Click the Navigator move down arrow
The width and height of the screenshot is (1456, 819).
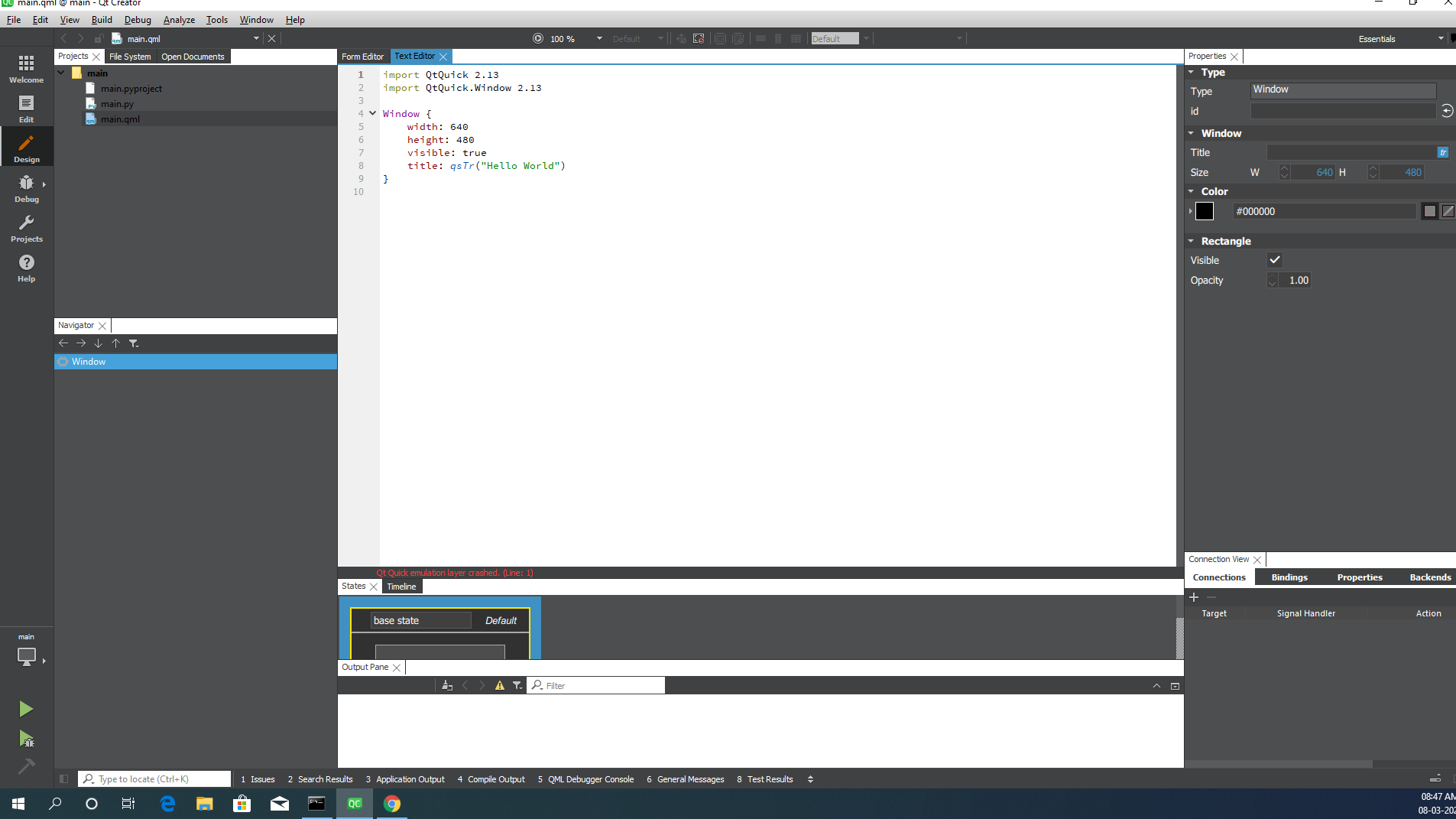(99, 343)
